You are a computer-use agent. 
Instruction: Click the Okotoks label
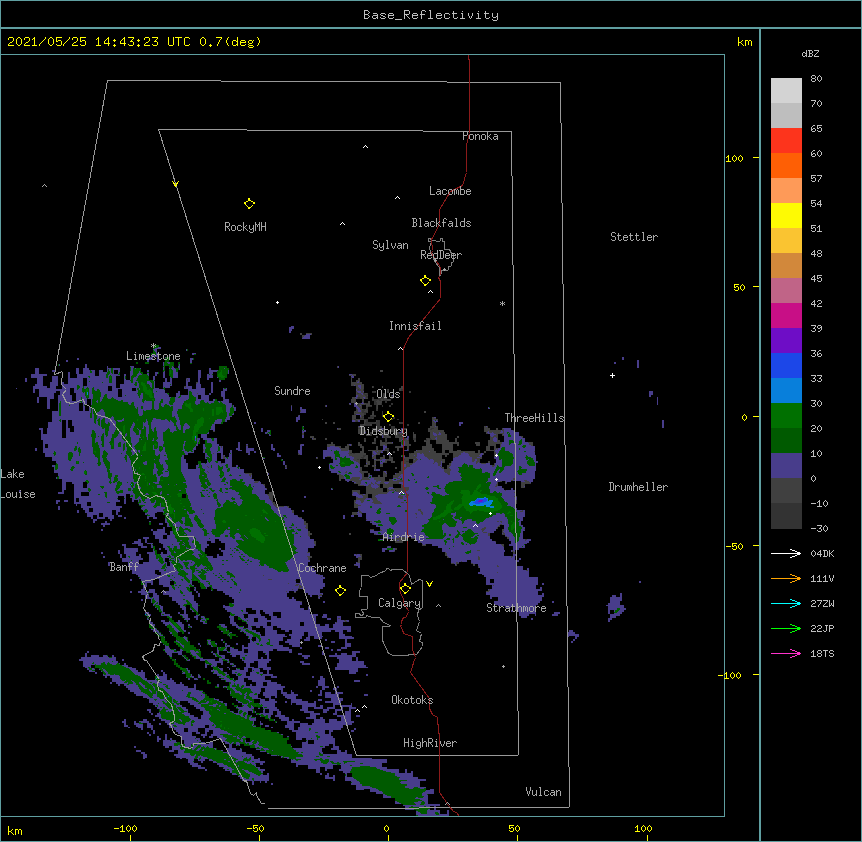click(x=412, y=700)
